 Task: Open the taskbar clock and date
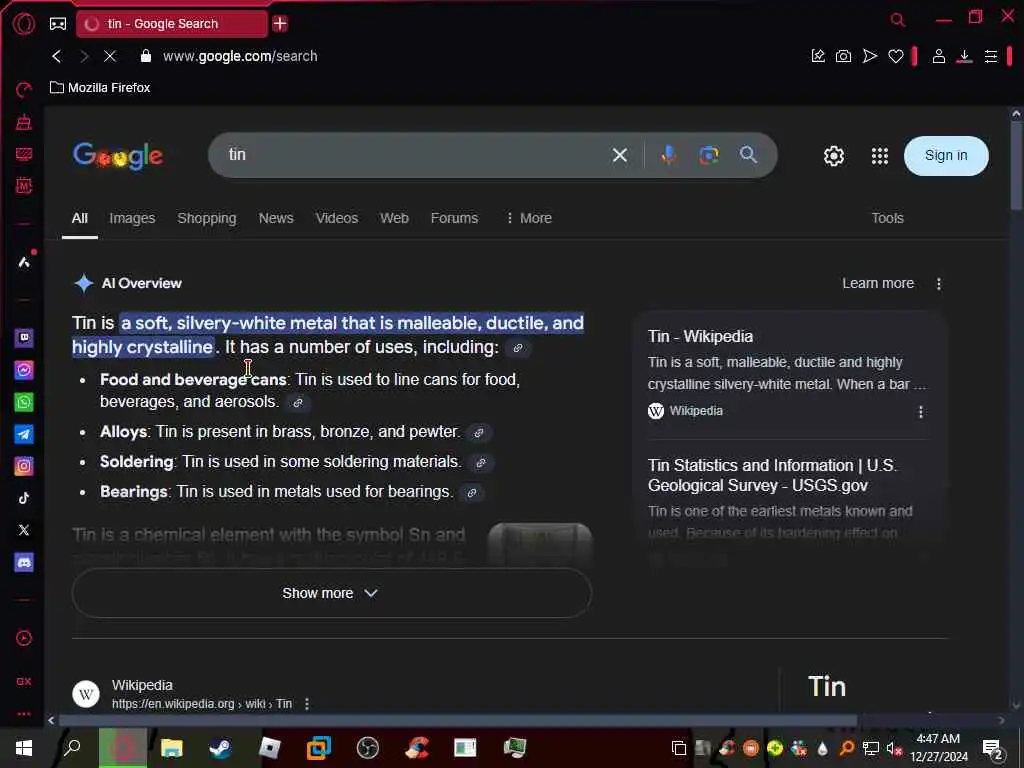coord(938,748)
